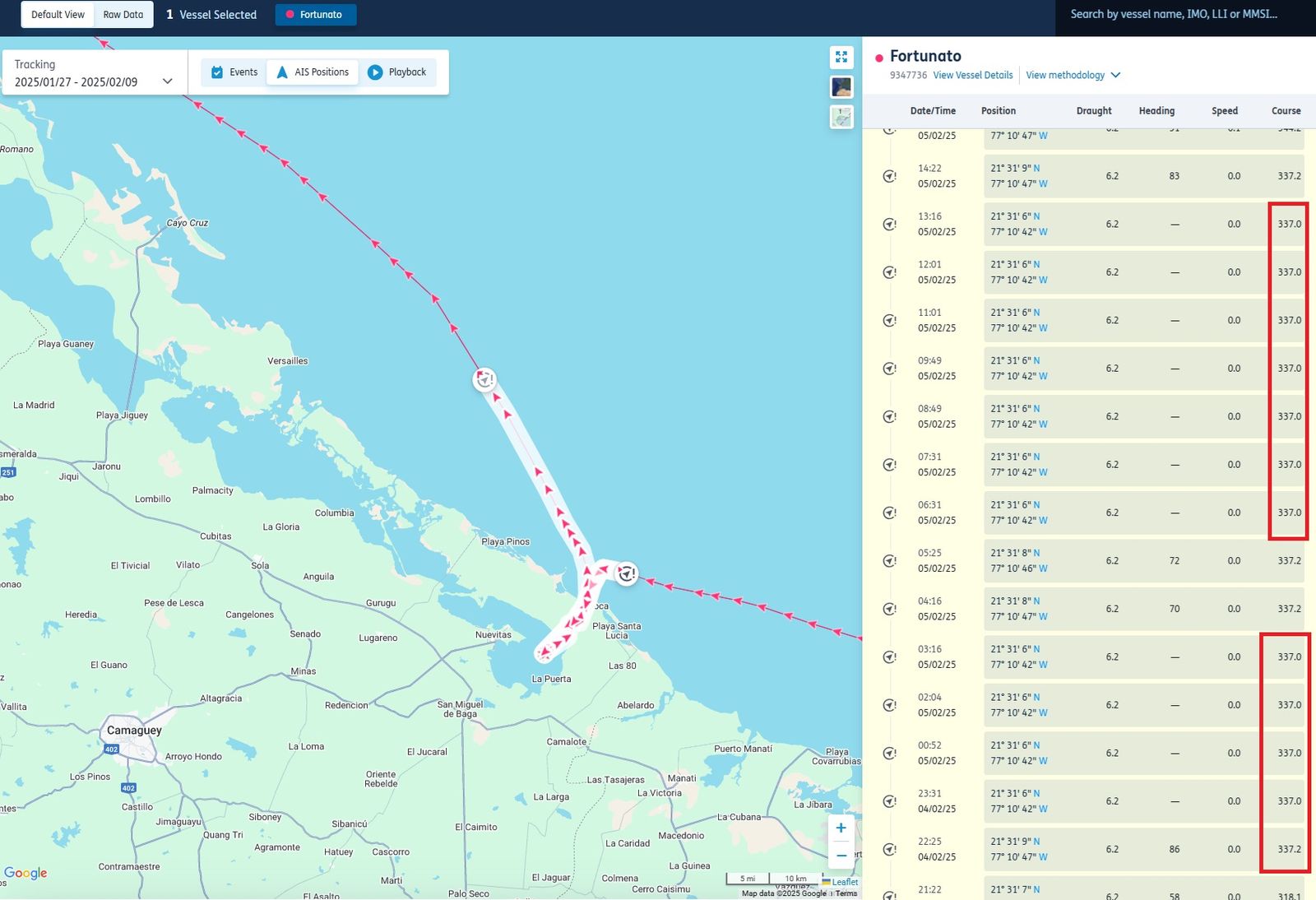Viewport: 1316px width, 900px height.
Task: Click the event icon for the 00:52 row
Action: pos(889,754)
